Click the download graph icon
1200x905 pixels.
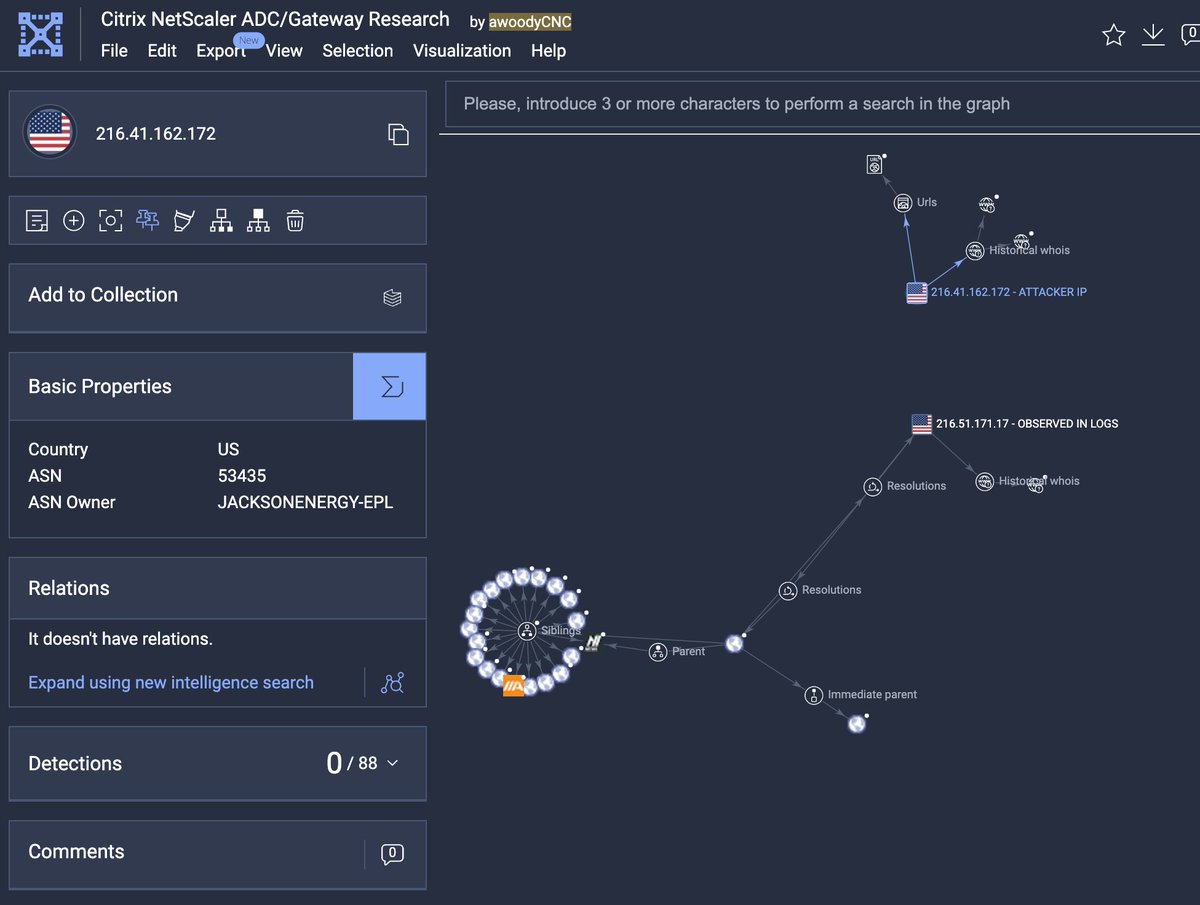coord(1153,35)
